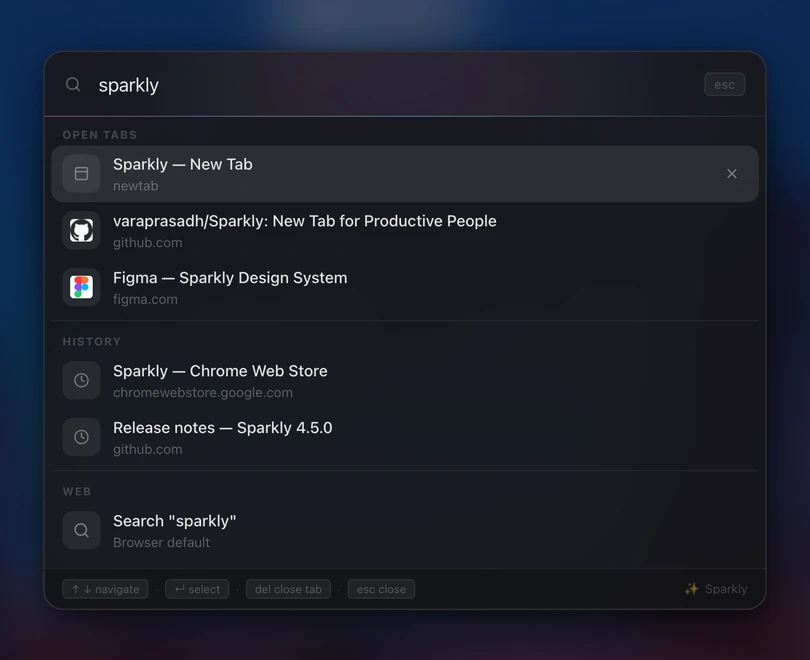
Task: Click clock icon beside Release notes entry
Action: 81,437
